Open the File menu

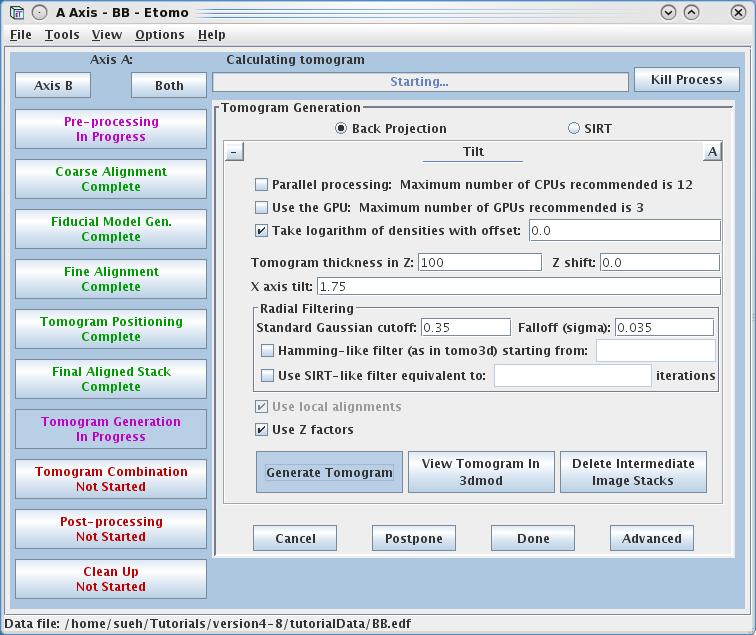(21, 35)
